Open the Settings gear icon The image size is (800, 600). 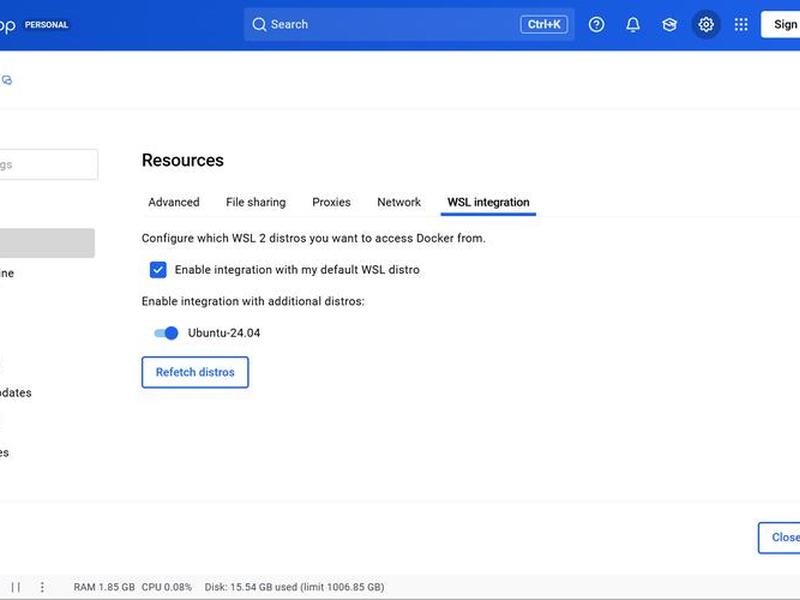pos(706,24)
